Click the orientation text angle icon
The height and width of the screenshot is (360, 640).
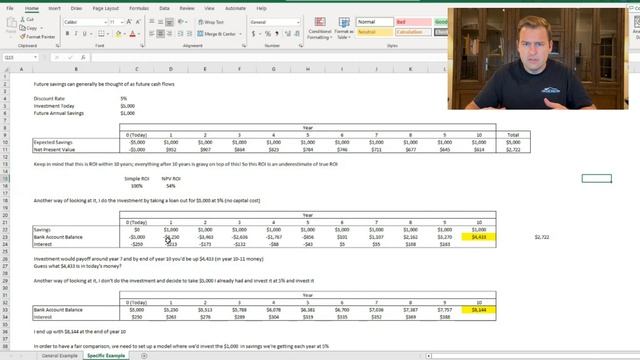point(181,22)
